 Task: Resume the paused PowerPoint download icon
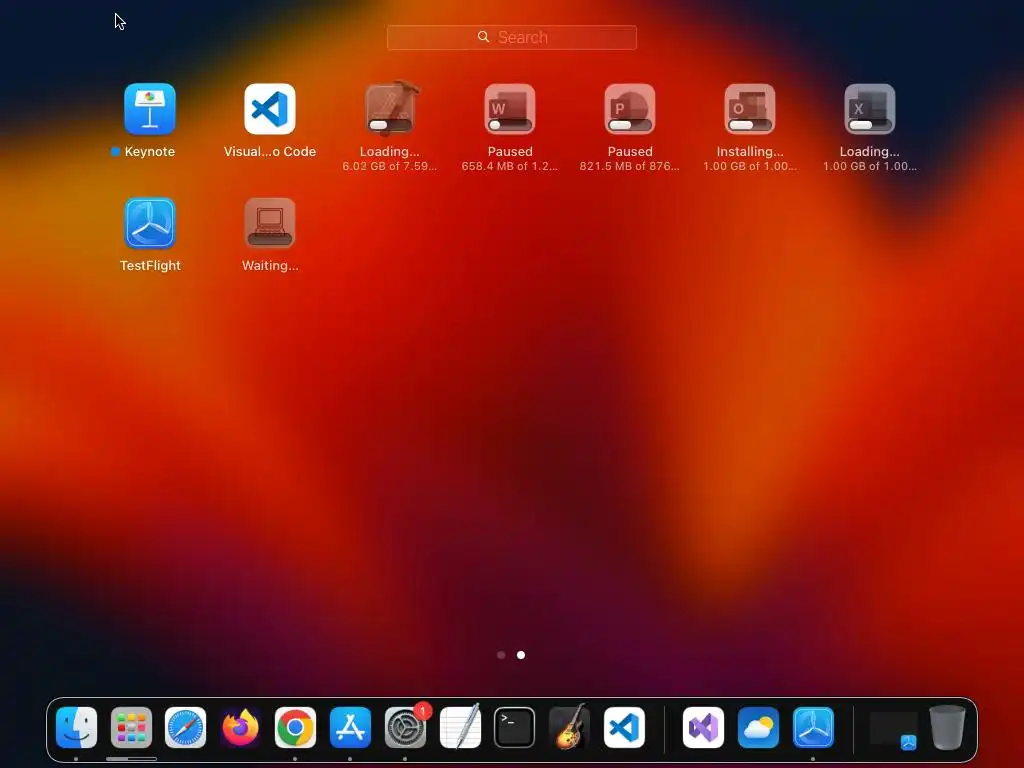[630, 109]
